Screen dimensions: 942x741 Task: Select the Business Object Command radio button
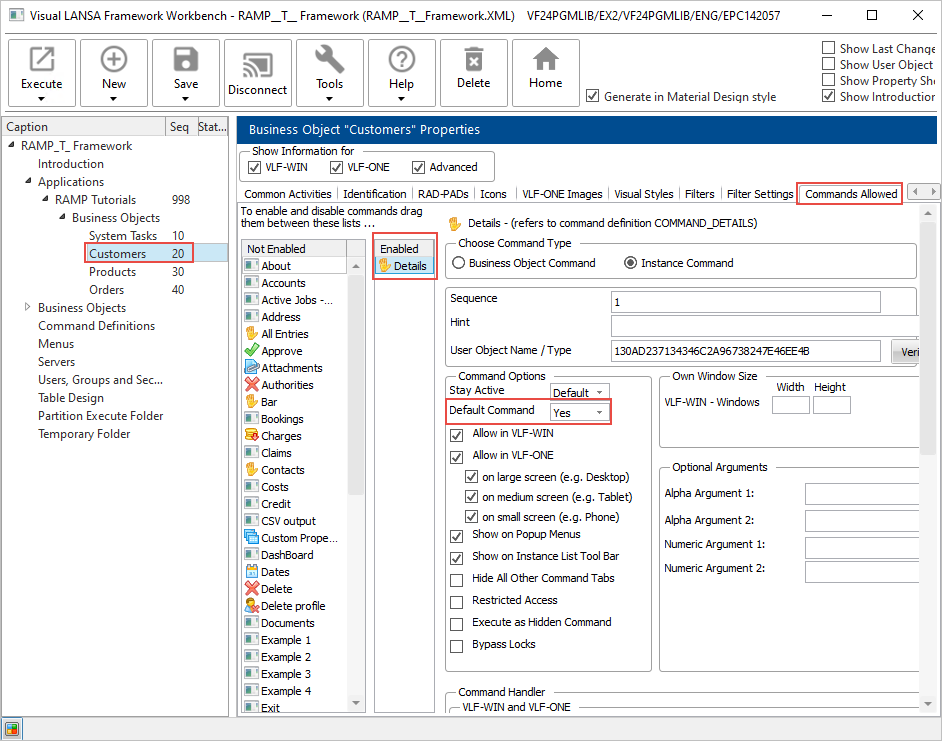click(x=460, y=263)
